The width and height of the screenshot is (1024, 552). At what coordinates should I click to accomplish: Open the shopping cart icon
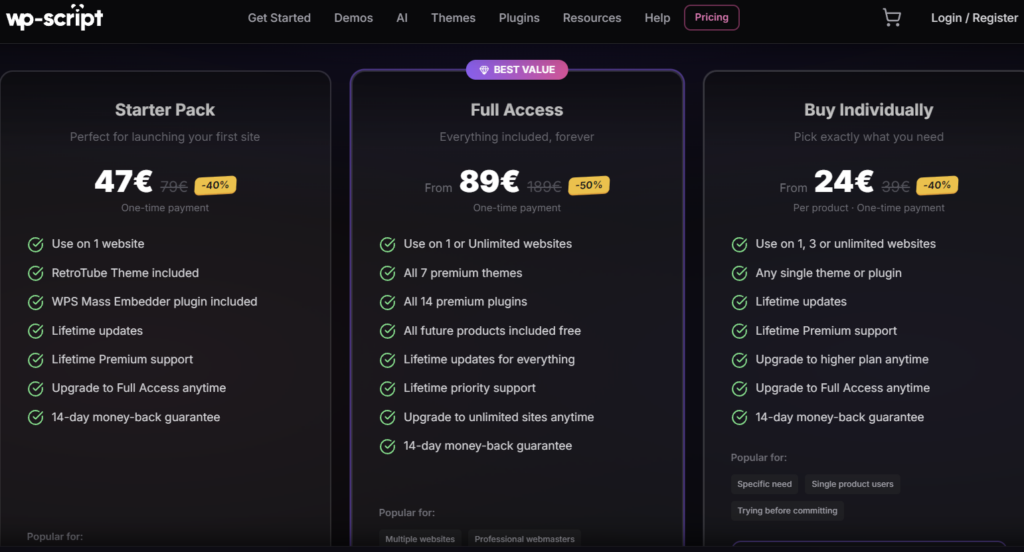click(891, 18)
